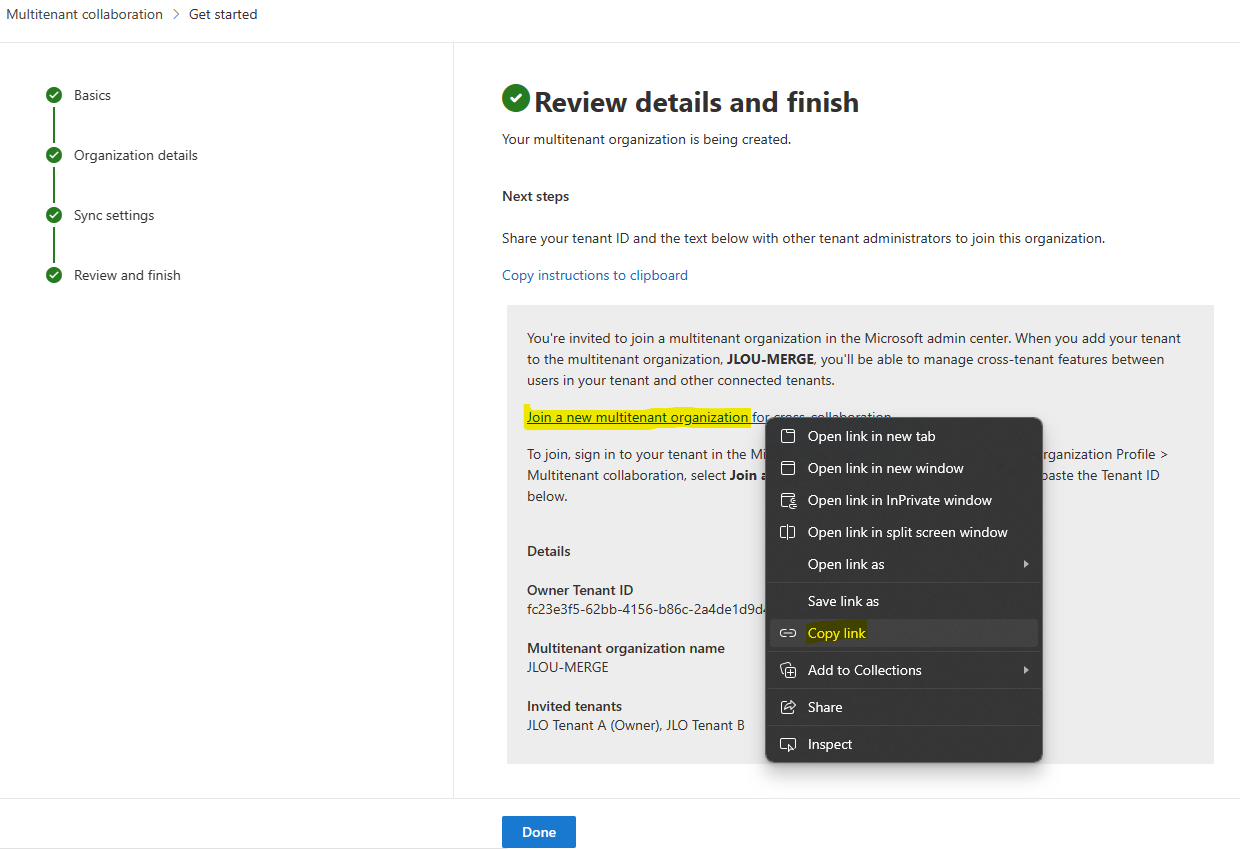Choose Open link in new tab
Viewport: 1240px width, 849px height.
click(904, 436)
